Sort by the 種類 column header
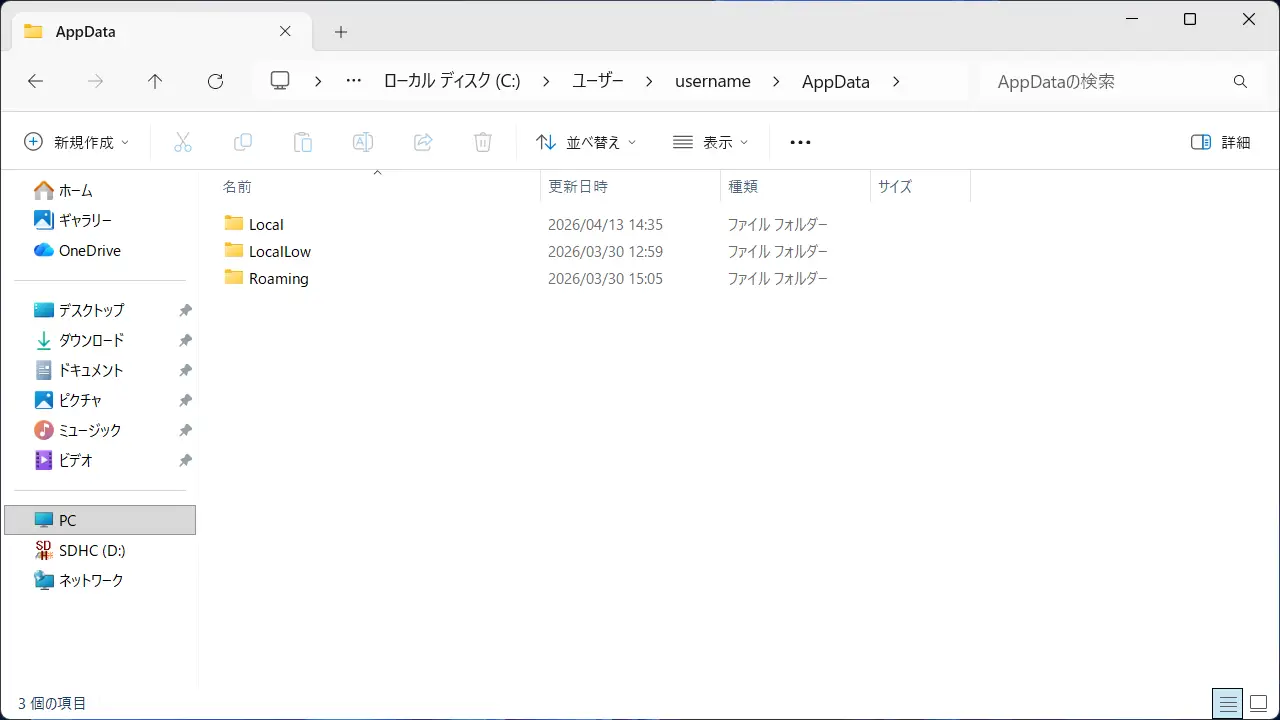 click(x=795, y=186)
